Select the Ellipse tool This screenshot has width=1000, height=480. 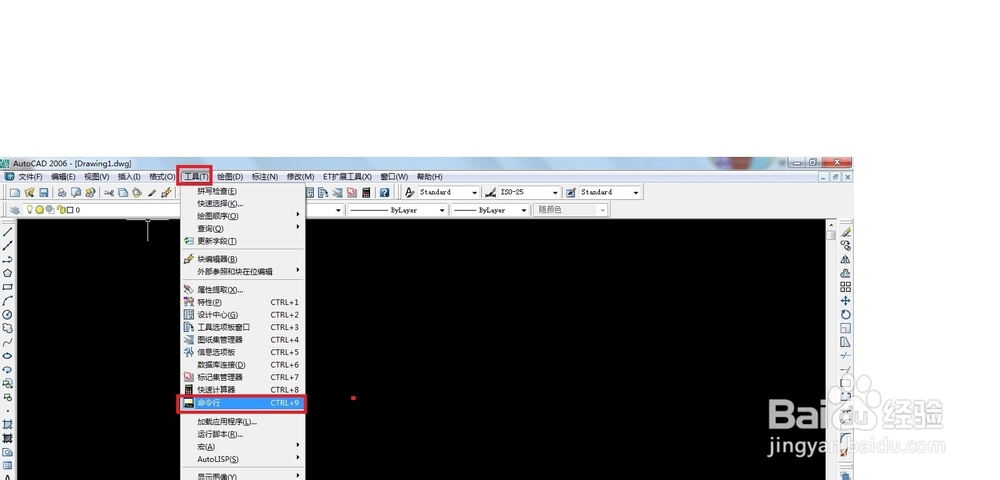coord(8,356)
